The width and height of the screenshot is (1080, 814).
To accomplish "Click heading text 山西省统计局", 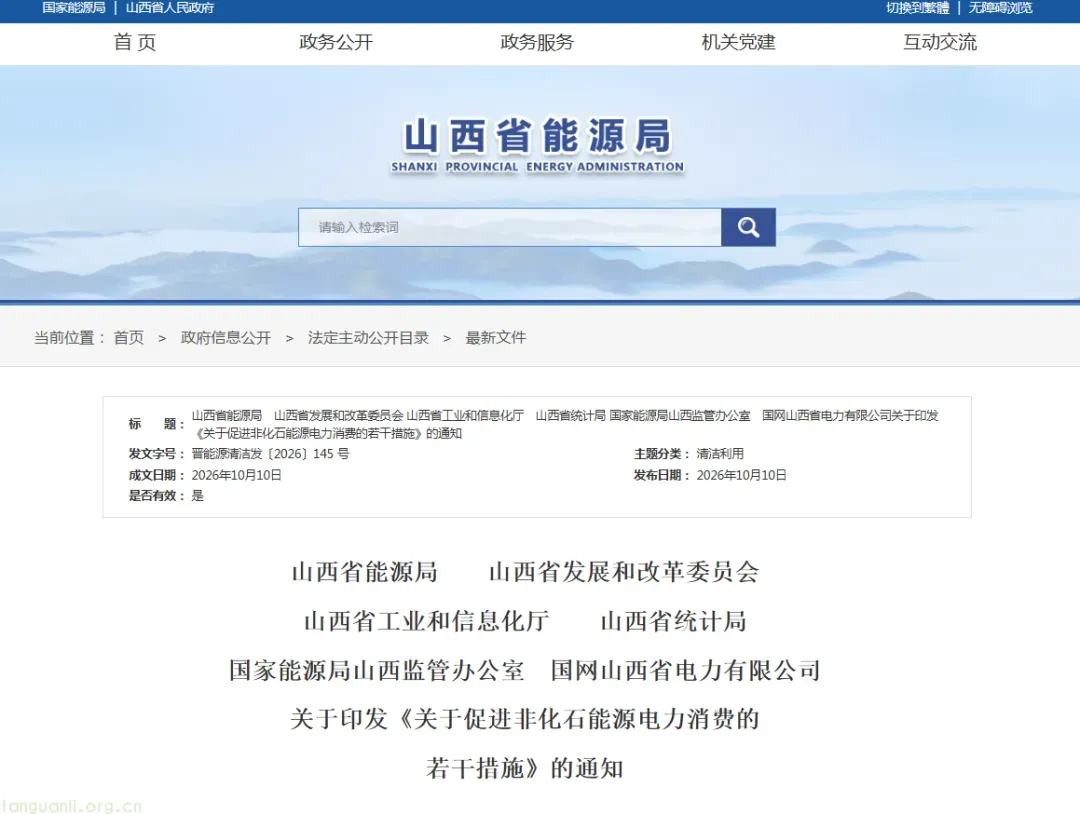I will [674, 621].
